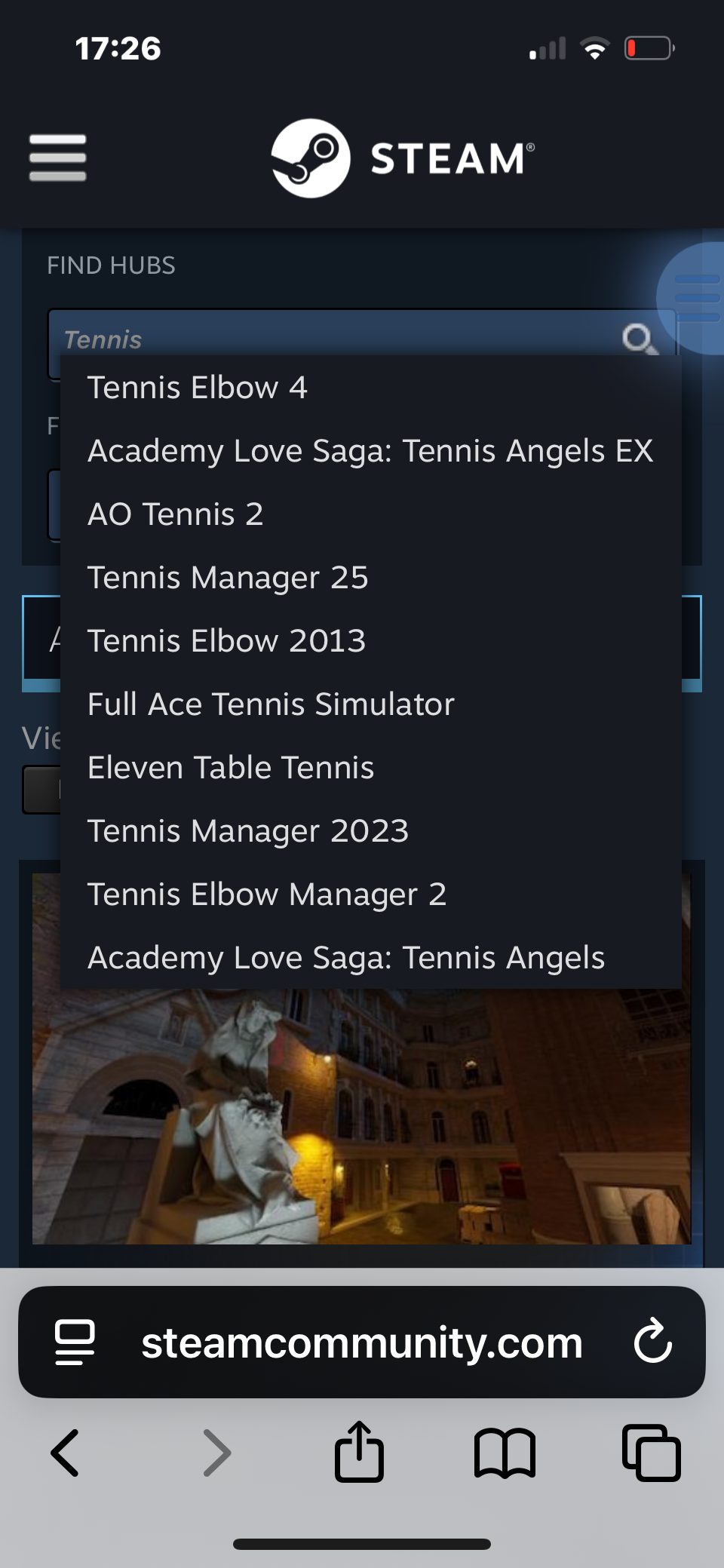
Task: Open Safari page settings icon
Action: [x=75, y=1342]
